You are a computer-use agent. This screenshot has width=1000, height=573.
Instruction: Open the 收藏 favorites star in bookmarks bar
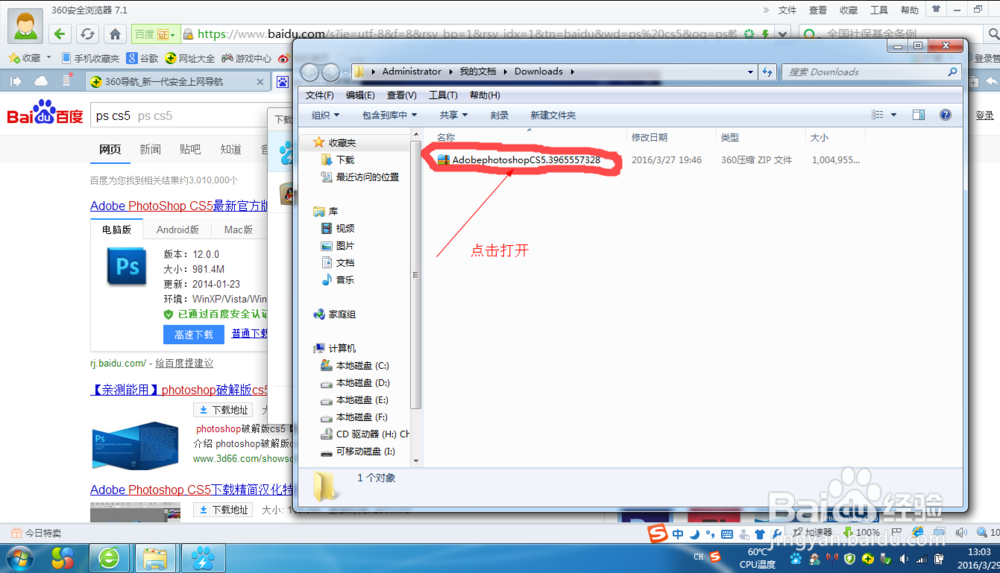point(25,58)
